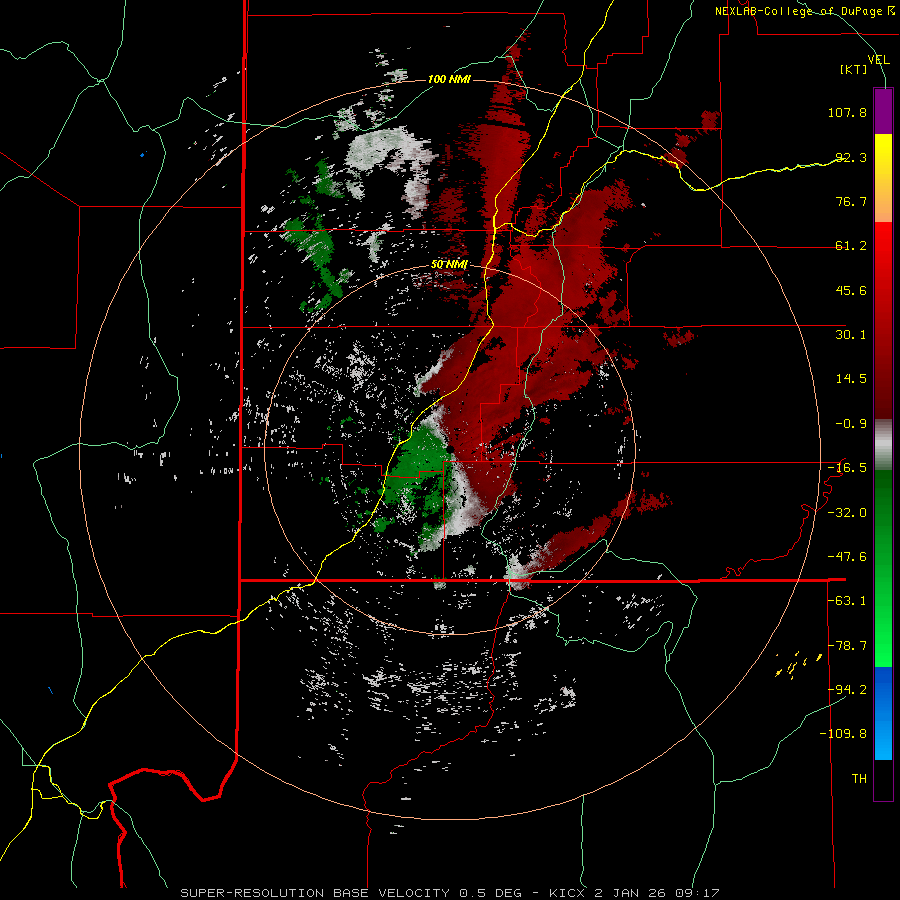The image size is (900, 900).
Task: Click the 92.3 legend value
Action: click(x=851, y=157)
